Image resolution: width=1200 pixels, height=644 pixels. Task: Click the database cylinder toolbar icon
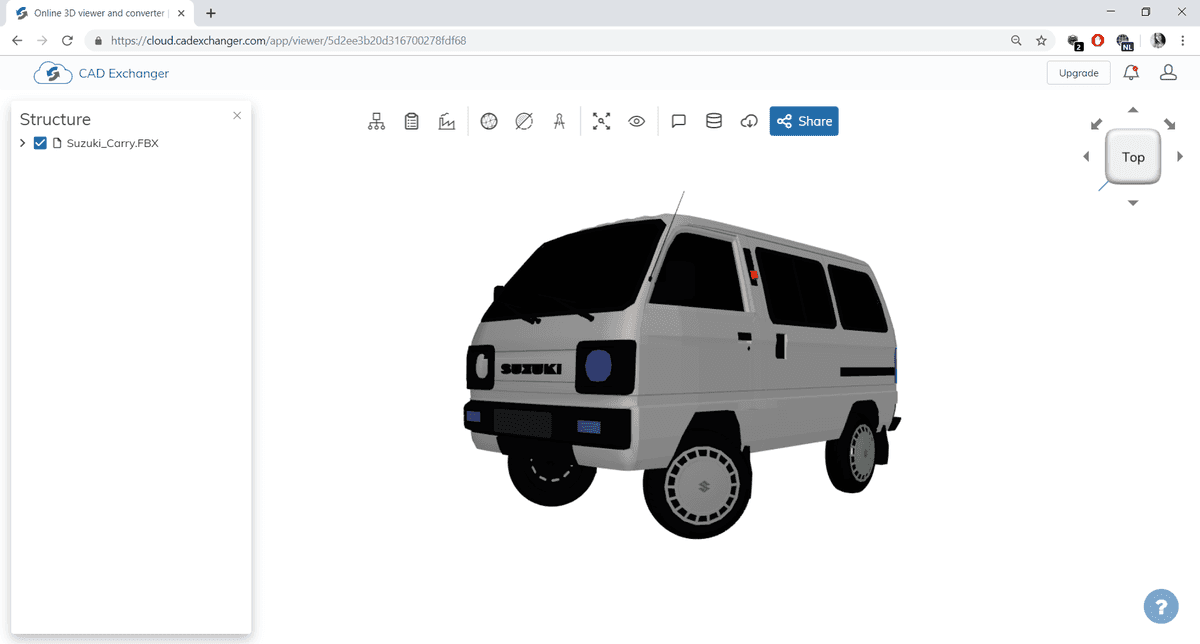click(x=714, y=122)
